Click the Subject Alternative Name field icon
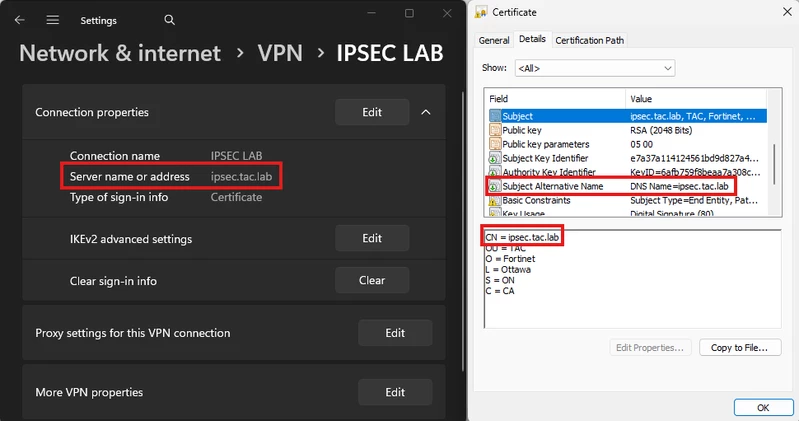This screenshot has height=421, width=799. point(494,186)
